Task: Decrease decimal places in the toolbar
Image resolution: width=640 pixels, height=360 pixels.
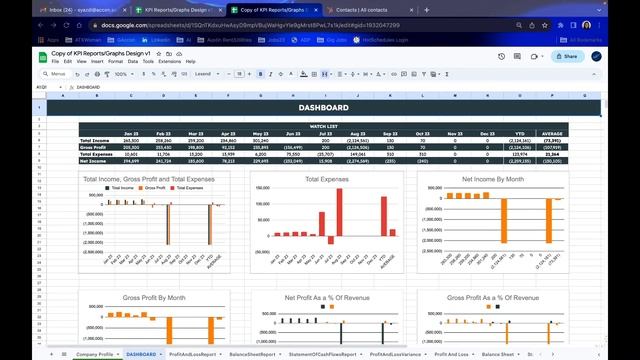Action: click(x=164, y=74)
